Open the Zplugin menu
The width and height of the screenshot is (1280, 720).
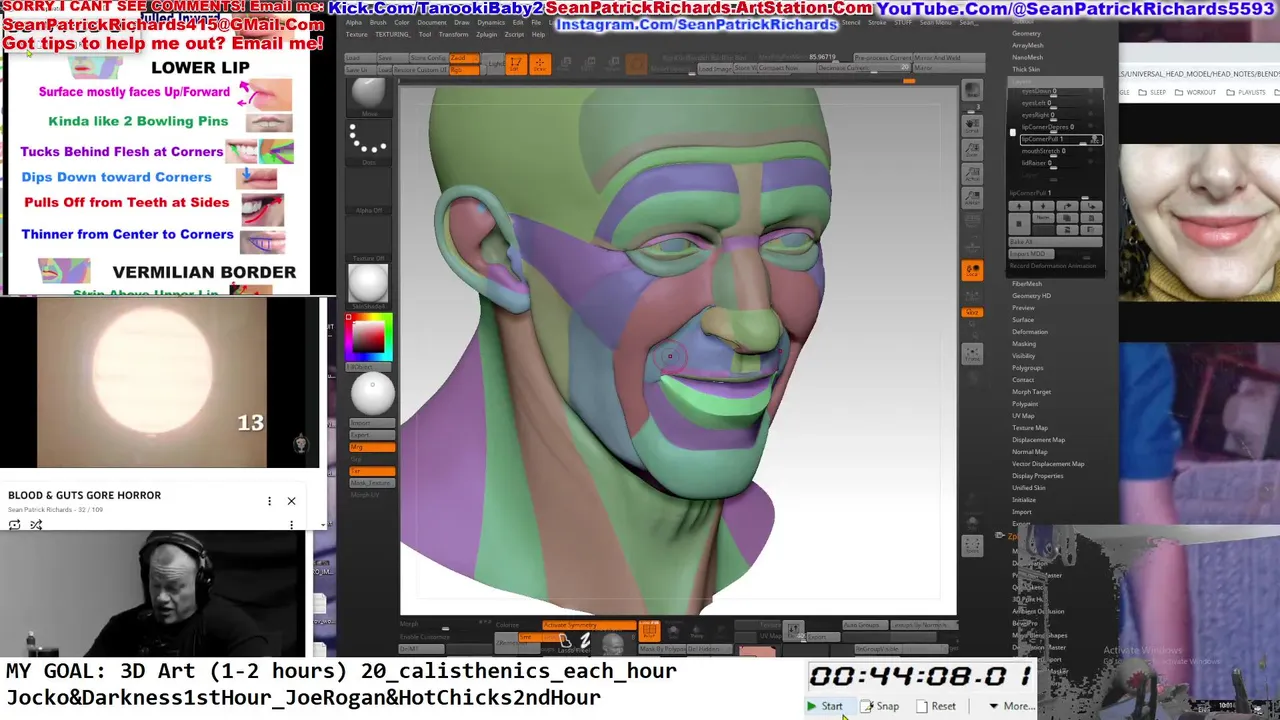[x=487, y=34]
